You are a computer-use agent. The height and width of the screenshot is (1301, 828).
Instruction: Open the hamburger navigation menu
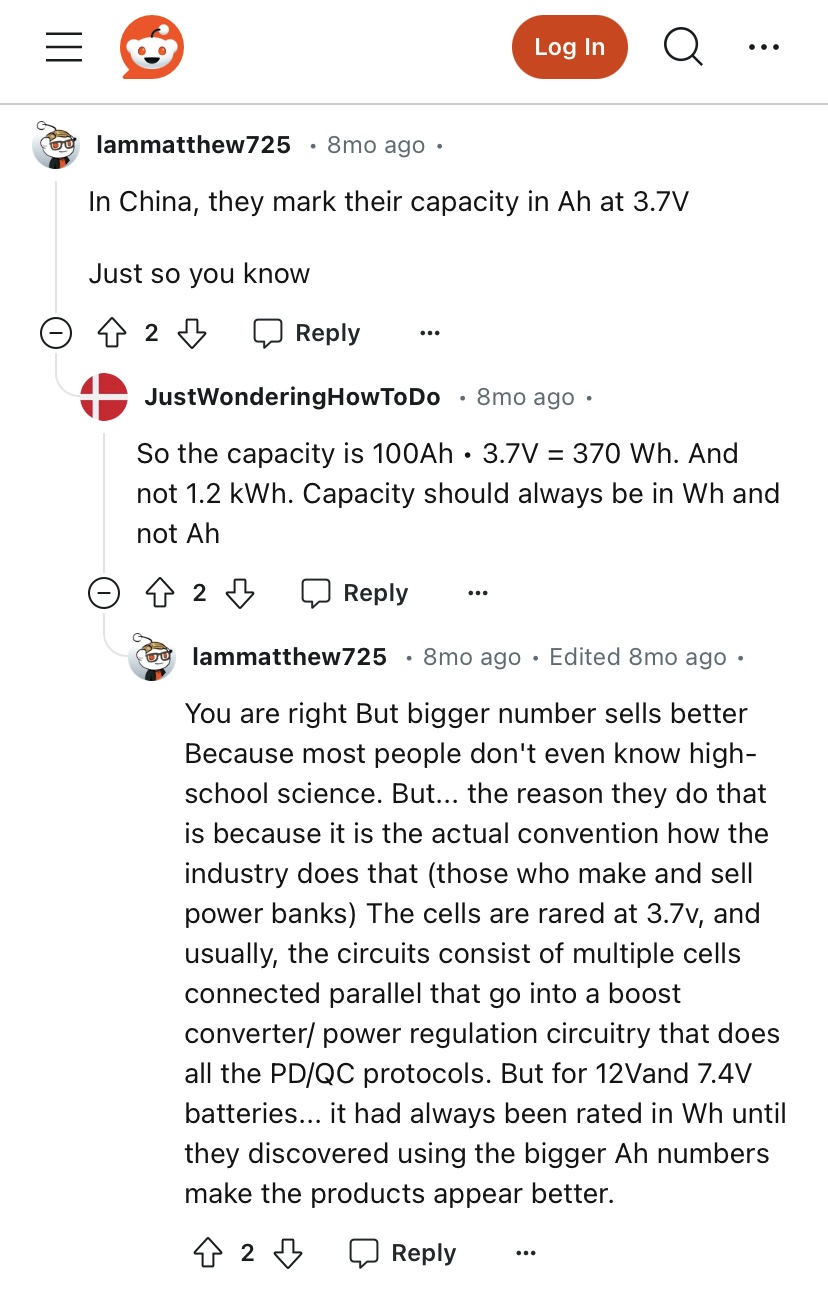[x=64, y=47]
